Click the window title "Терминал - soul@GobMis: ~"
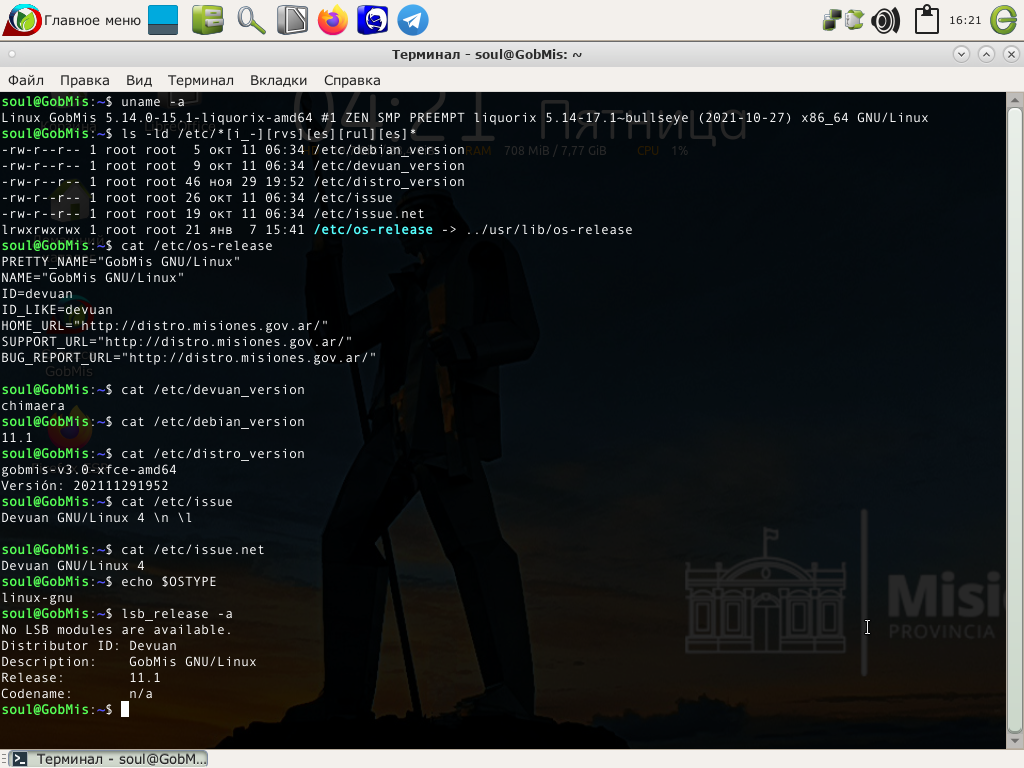The height and width of the screenshot is (768, 1024). point(487,54)
